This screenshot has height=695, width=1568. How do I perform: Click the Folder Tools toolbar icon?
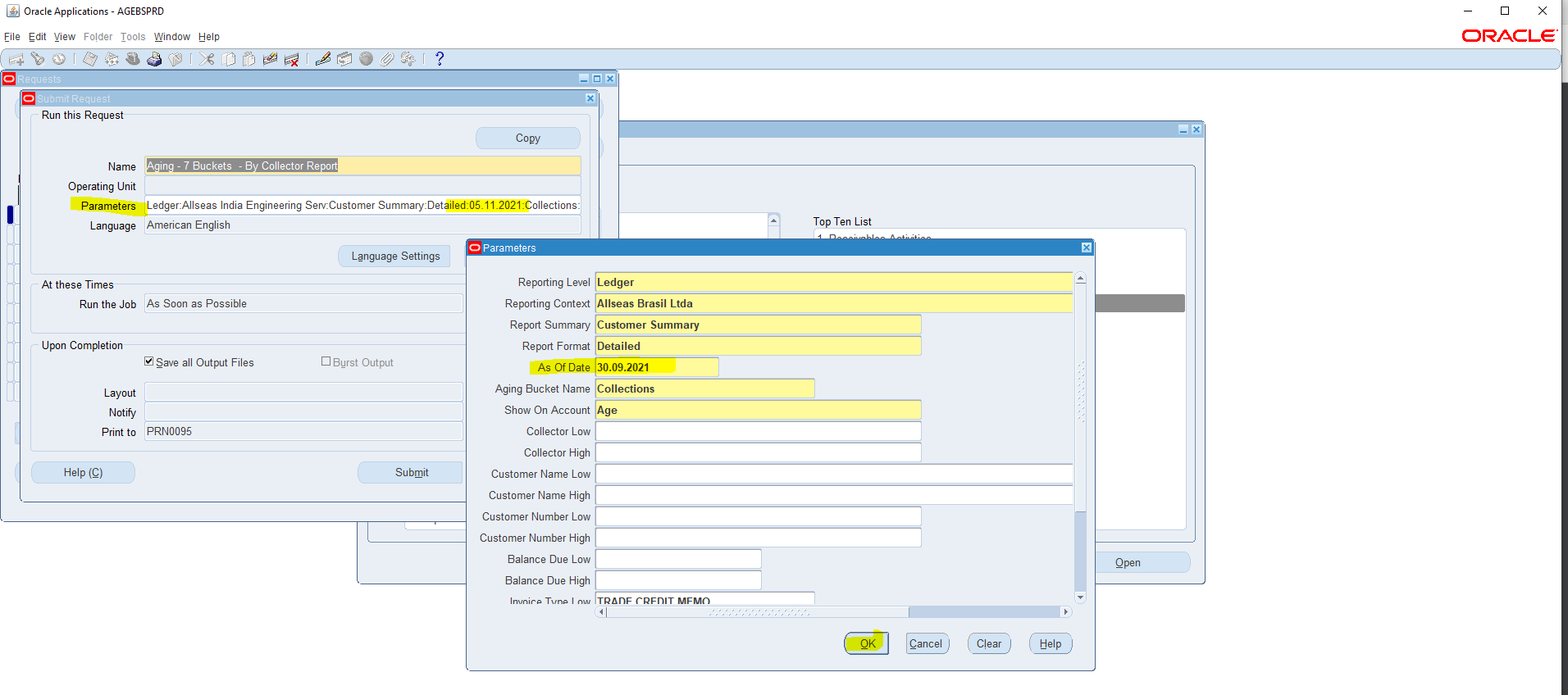408,59
